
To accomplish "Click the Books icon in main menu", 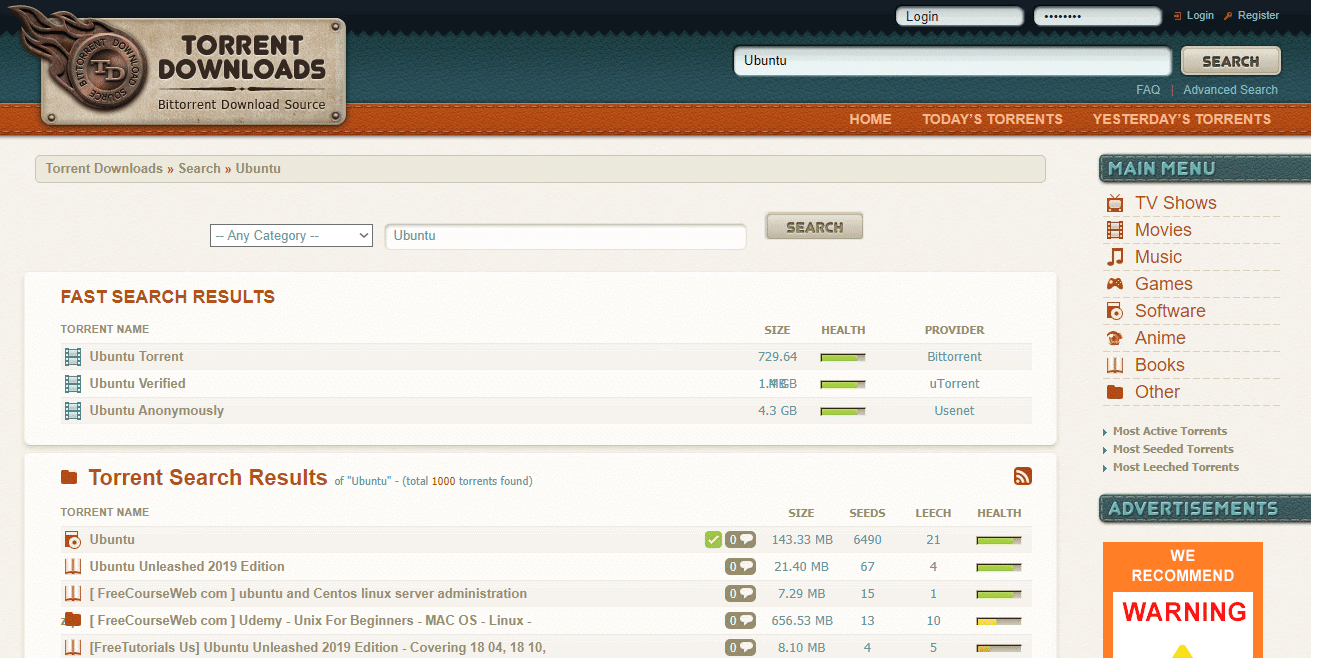I will tap(1114, 365).
